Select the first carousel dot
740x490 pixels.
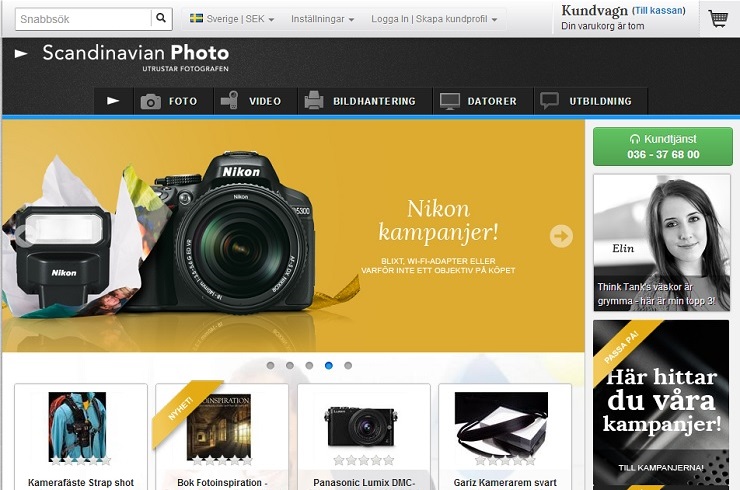click(x=270, y=365)
